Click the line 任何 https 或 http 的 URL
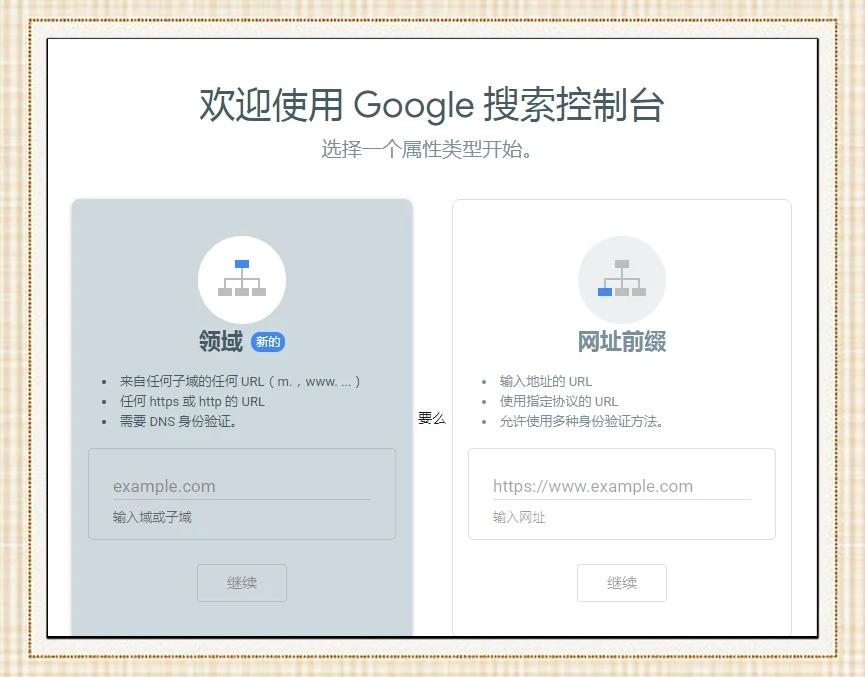This screenshot has width=865, height=677. pyautogui.click(x=192, y=401)
